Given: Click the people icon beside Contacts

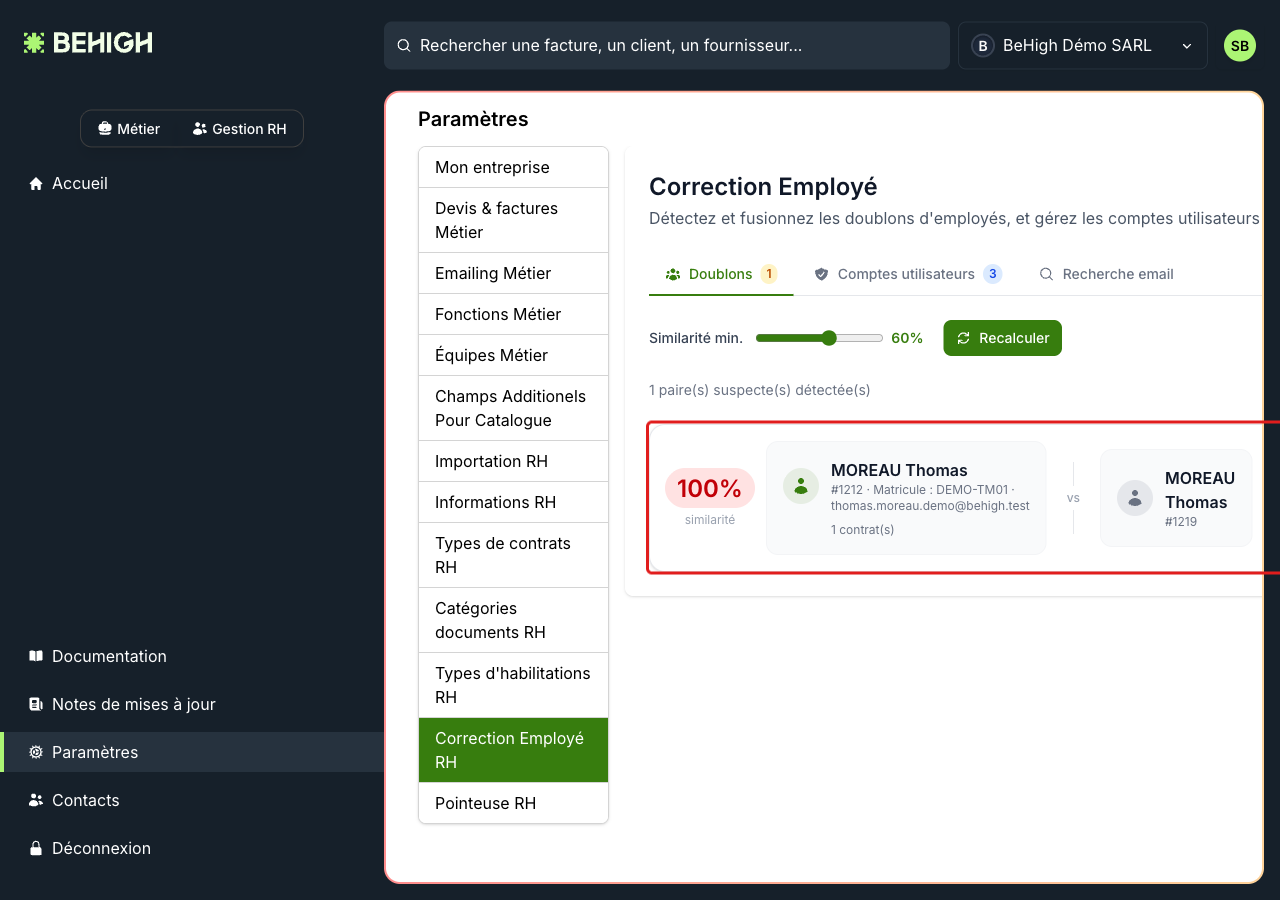Looking at the screenshot, I should (x=36, y=800).
